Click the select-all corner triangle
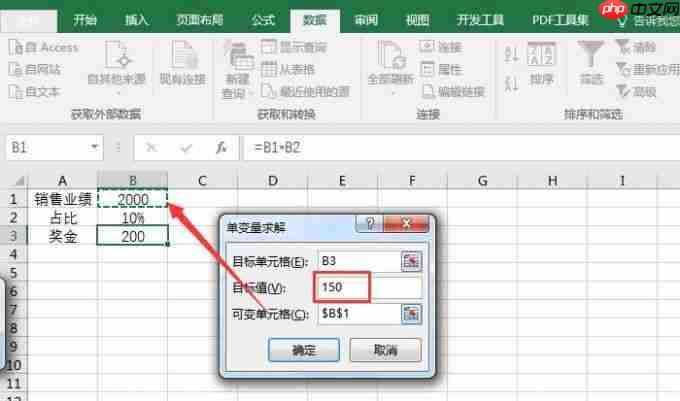 point(19,181)
